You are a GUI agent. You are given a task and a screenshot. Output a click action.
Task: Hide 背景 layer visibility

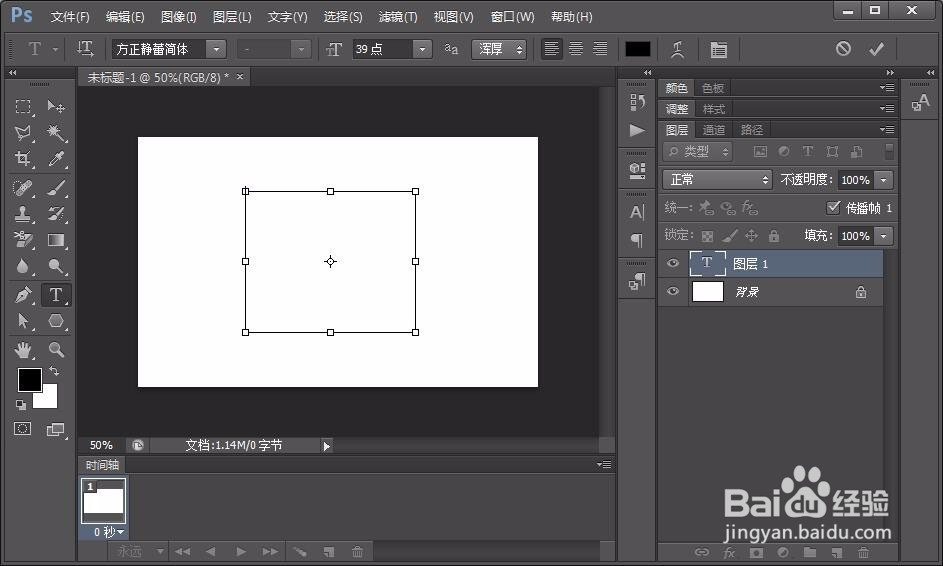tap(673, 291)
